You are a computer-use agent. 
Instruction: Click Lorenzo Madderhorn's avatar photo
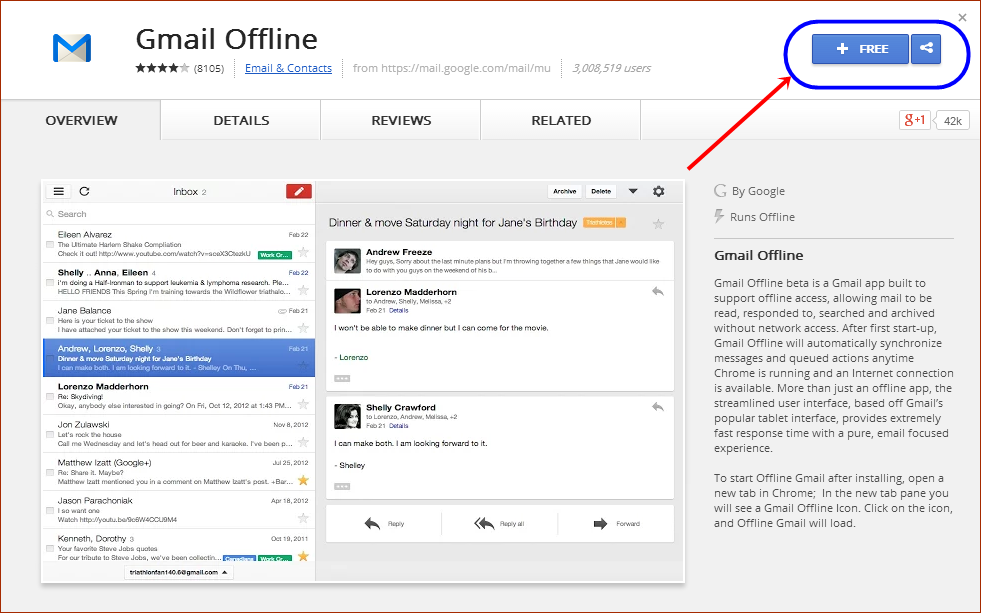coord(347,301)
